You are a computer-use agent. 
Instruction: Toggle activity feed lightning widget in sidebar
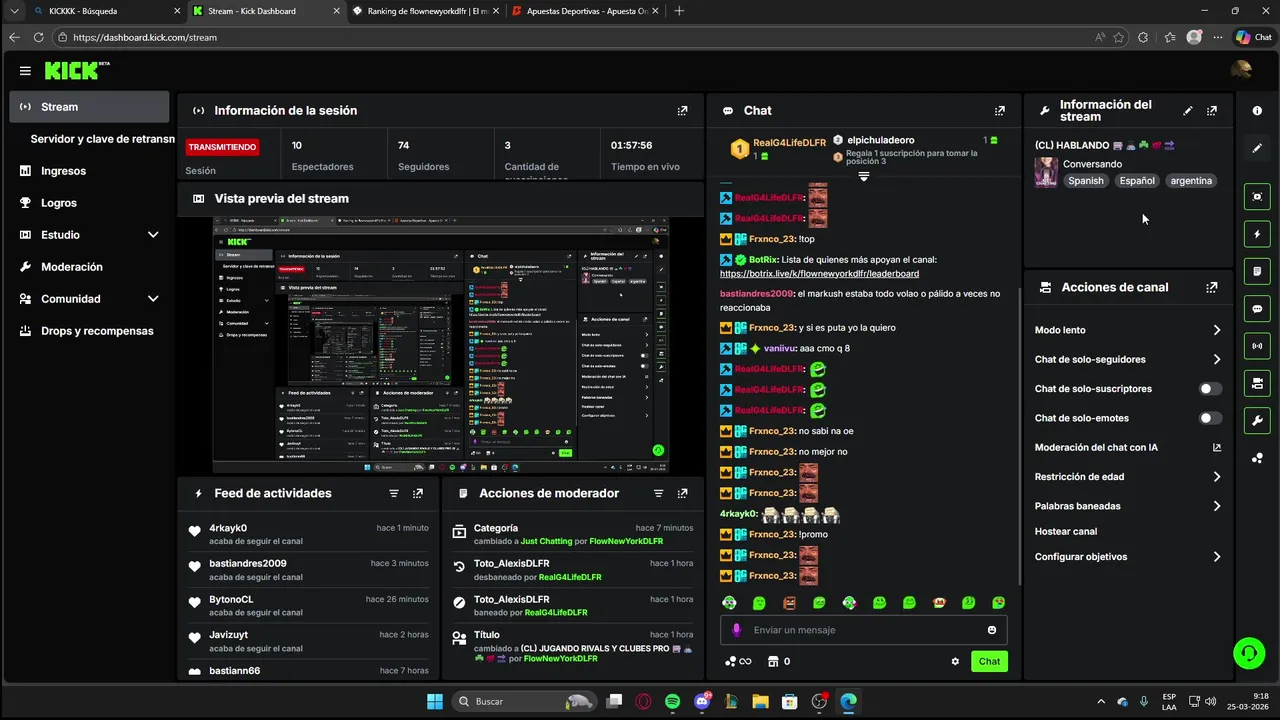point(1257,234)
